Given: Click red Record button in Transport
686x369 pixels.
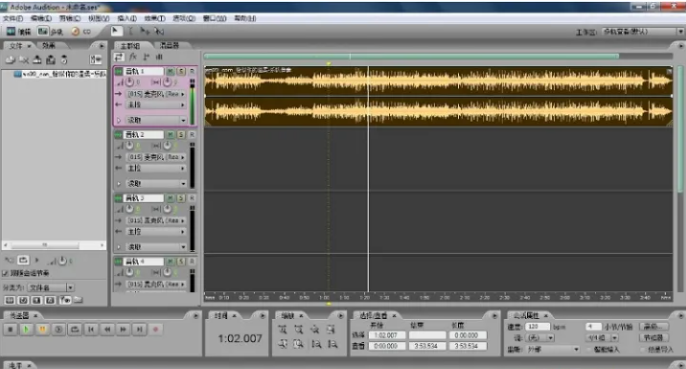Looking at the screenshot, I should [x=155, y=329].
